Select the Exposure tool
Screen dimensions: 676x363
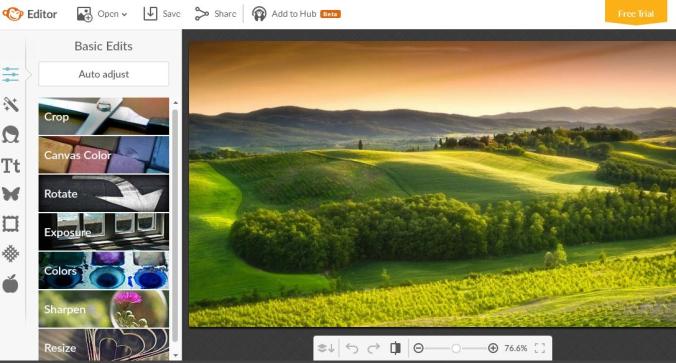coord(103,232)
